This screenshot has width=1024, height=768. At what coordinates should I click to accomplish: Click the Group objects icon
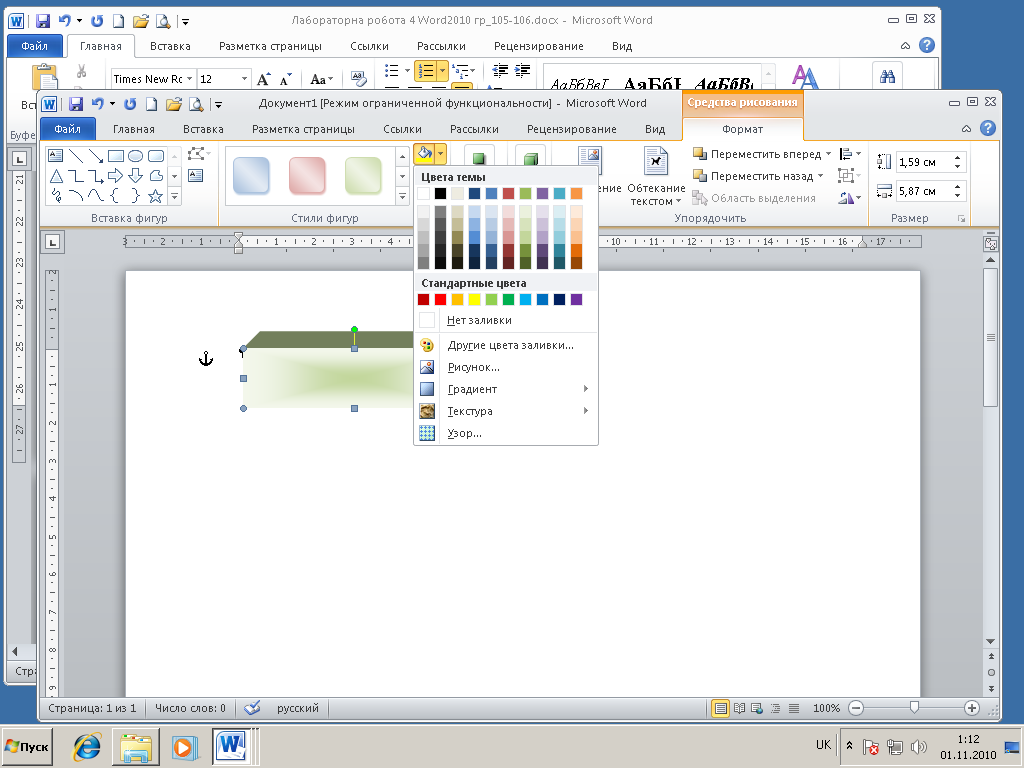[x=846, y=176]
